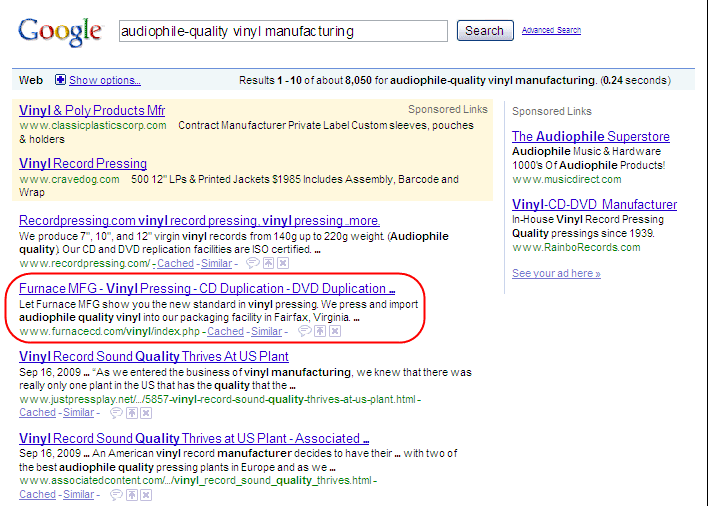Image resolution: width=708 pixels, height=506 pixels.
Task: Expand Show options plus icon
Action: 60,80
